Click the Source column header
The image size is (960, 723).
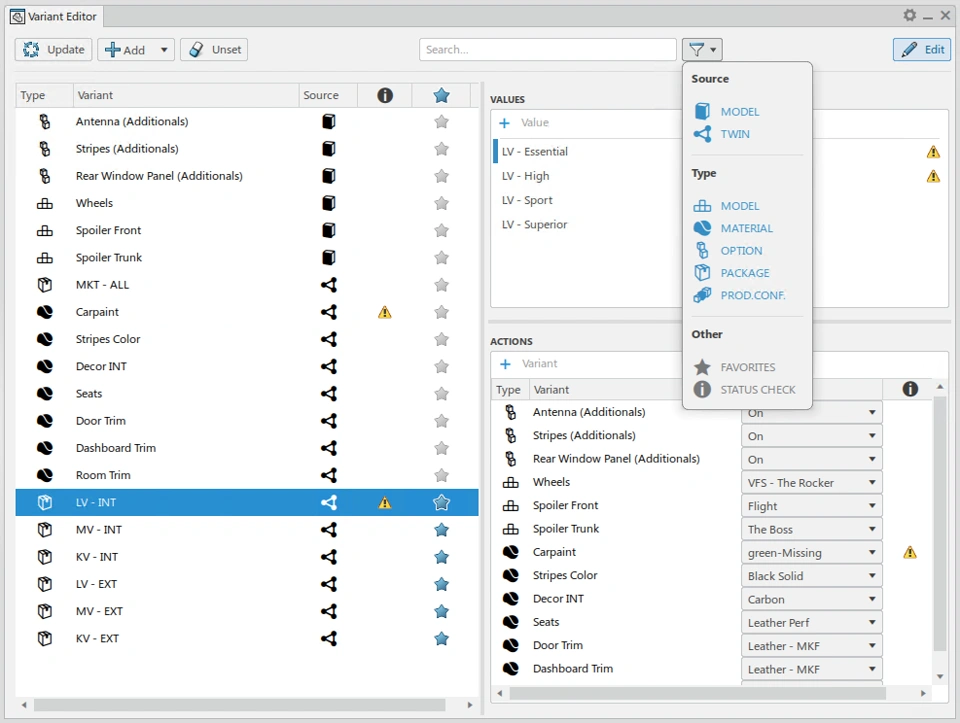point(328,96)
